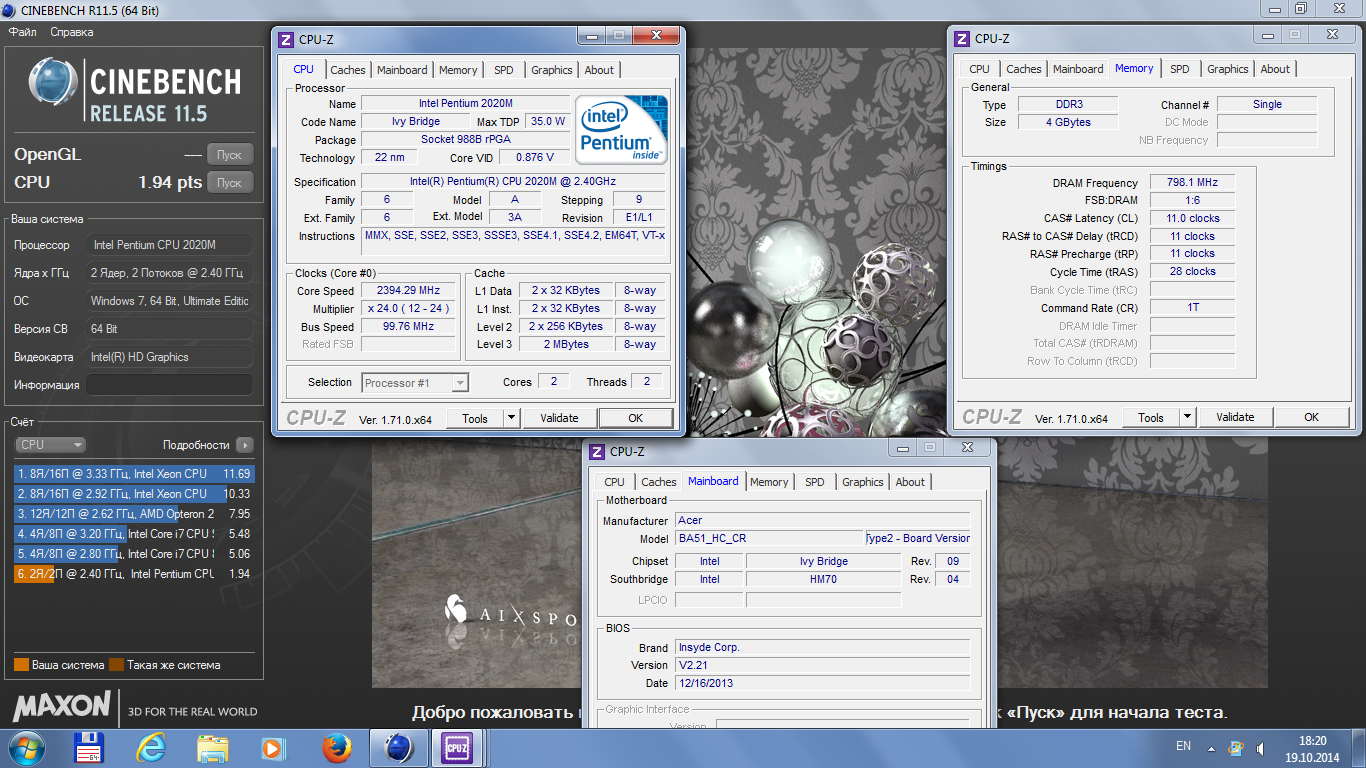Viewport: 1366px width, 768px height.
Task: Select ranking row 8Я/16П @ 2.92 ГГц Xeon
Action: coord(134,494)
